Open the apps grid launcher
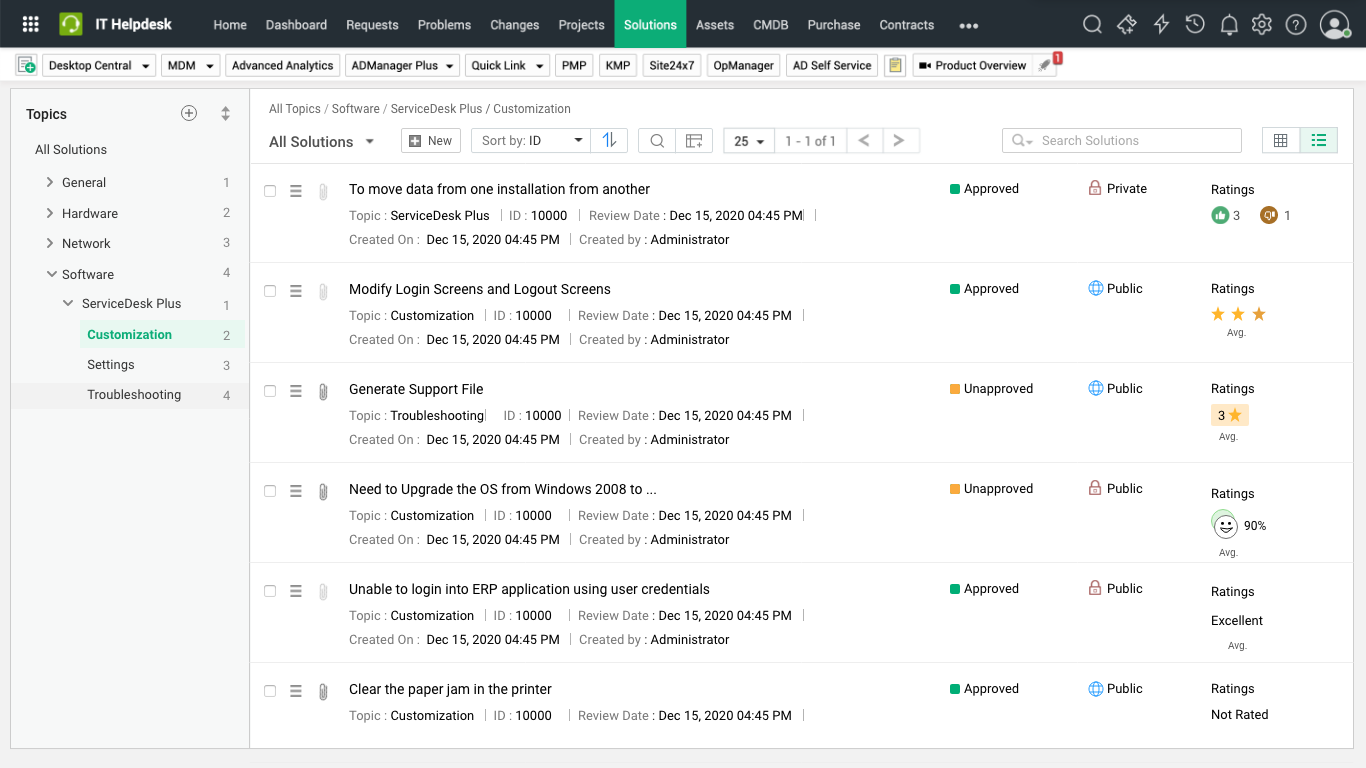1366x768 pixels. [31, 24]
